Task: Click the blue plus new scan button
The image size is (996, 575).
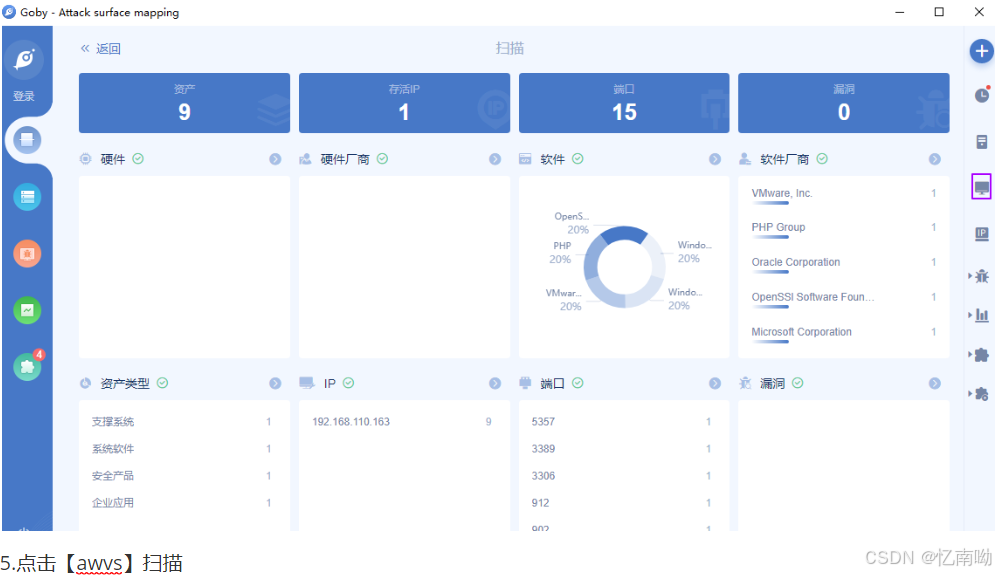Action: tap(981, 51)
